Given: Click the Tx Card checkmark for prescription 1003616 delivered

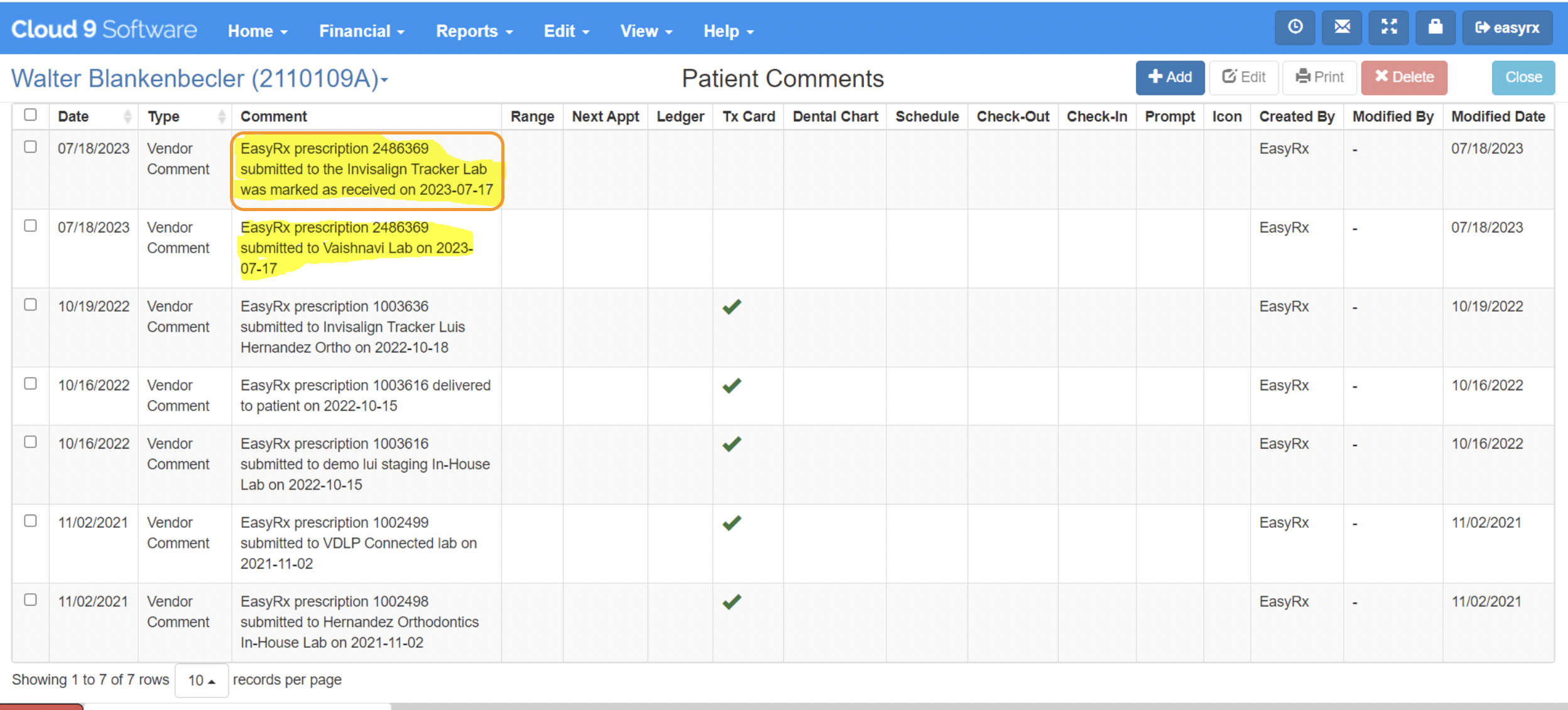Looking at the screenshot, I should (x=732, y=386).
